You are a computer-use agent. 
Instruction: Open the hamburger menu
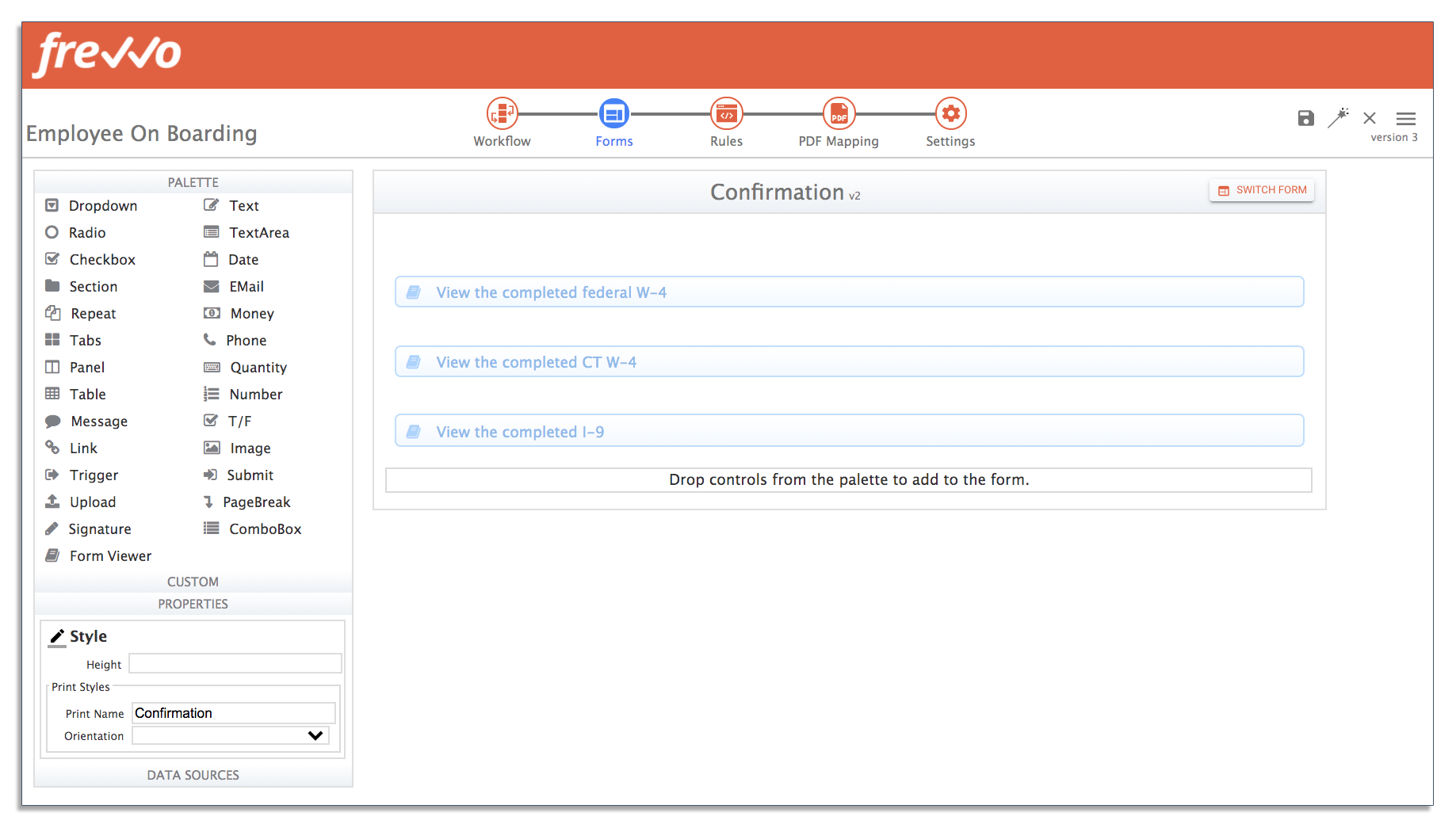[1406, 118]
